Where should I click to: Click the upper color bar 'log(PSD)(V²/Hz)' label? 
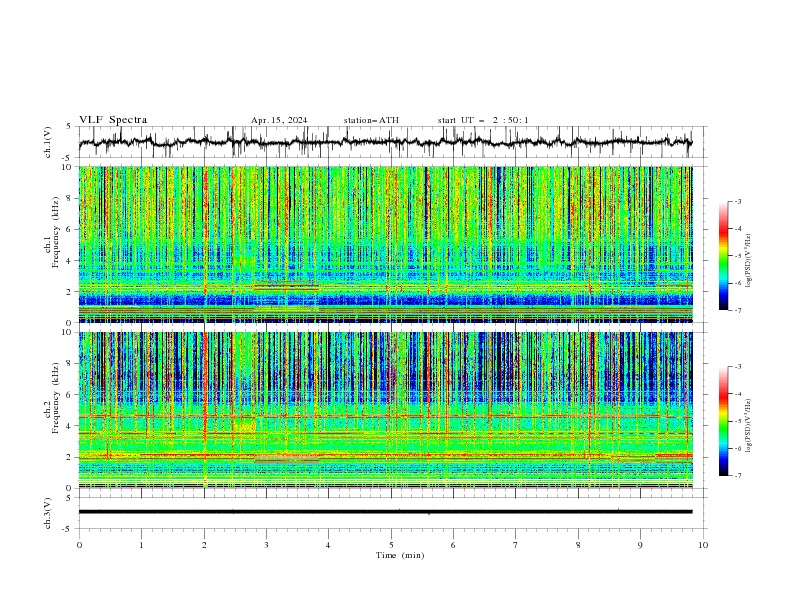pyautogui.click(x=749, y=261)
